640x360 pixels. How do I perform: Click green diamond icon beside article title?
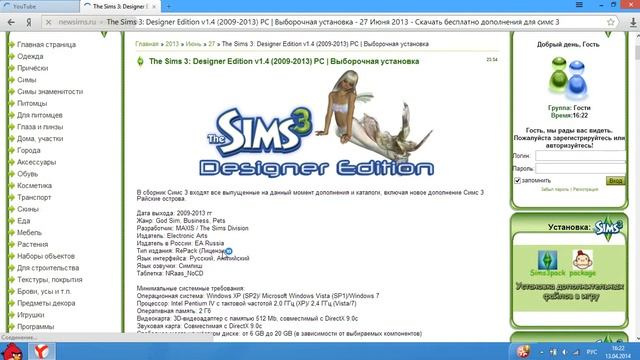coord(140,62)
